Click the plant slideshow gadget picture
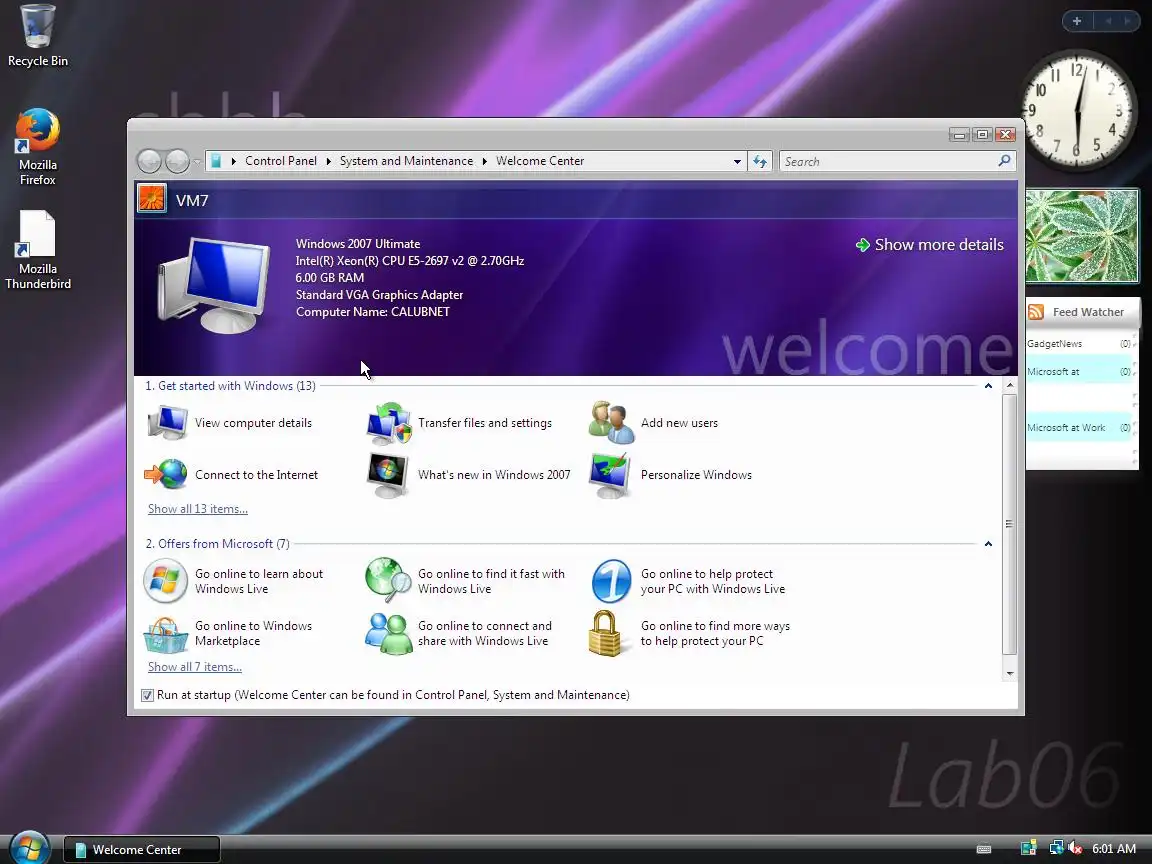1152x864 pixels. 1081,236
